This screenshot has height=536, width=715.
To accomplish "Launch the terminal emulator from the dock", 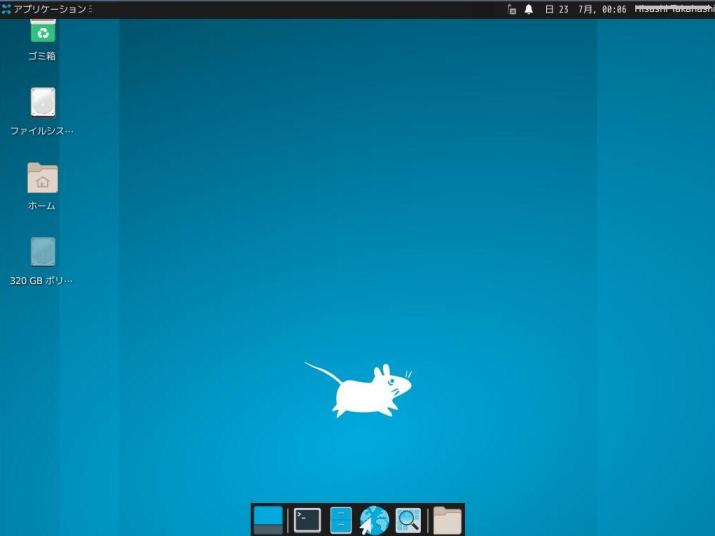I will point(307,520).
